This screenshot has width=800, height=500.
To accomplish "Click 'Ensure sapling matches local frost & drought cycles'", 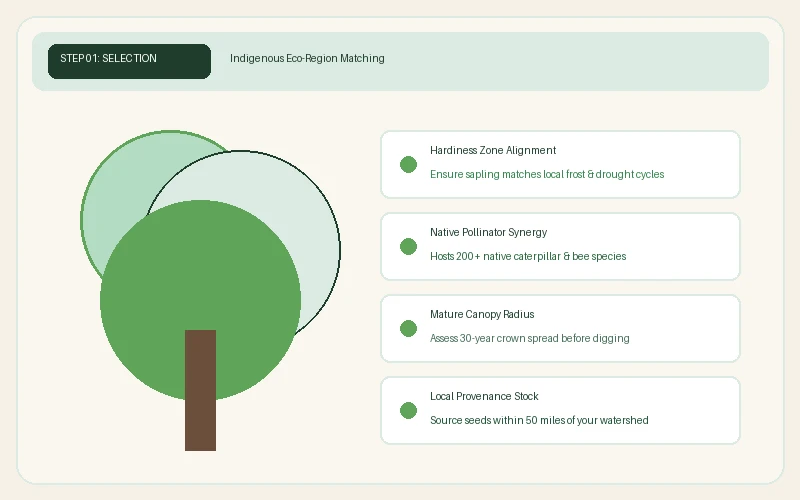I will pyautogui.click(x=547, y=174).
